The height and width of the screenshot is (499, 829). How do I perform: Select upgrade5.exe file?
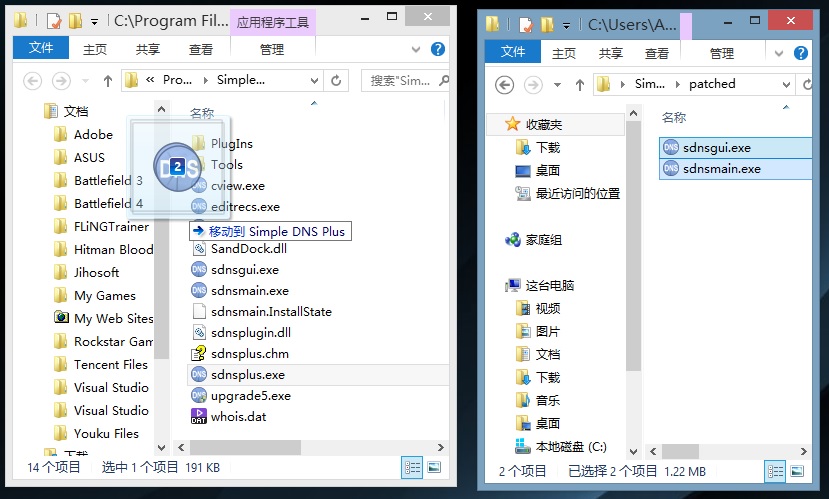(241, 396)
